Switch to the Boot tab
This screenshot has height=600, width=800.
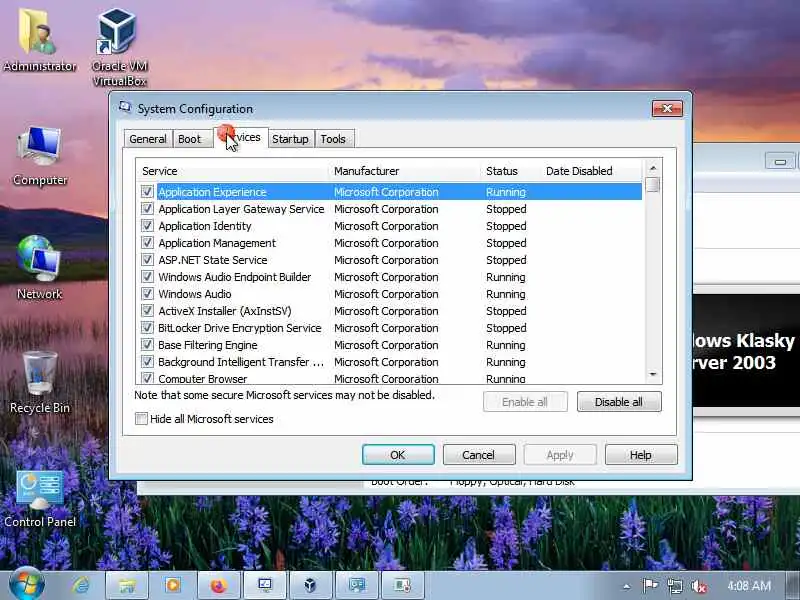190,139
